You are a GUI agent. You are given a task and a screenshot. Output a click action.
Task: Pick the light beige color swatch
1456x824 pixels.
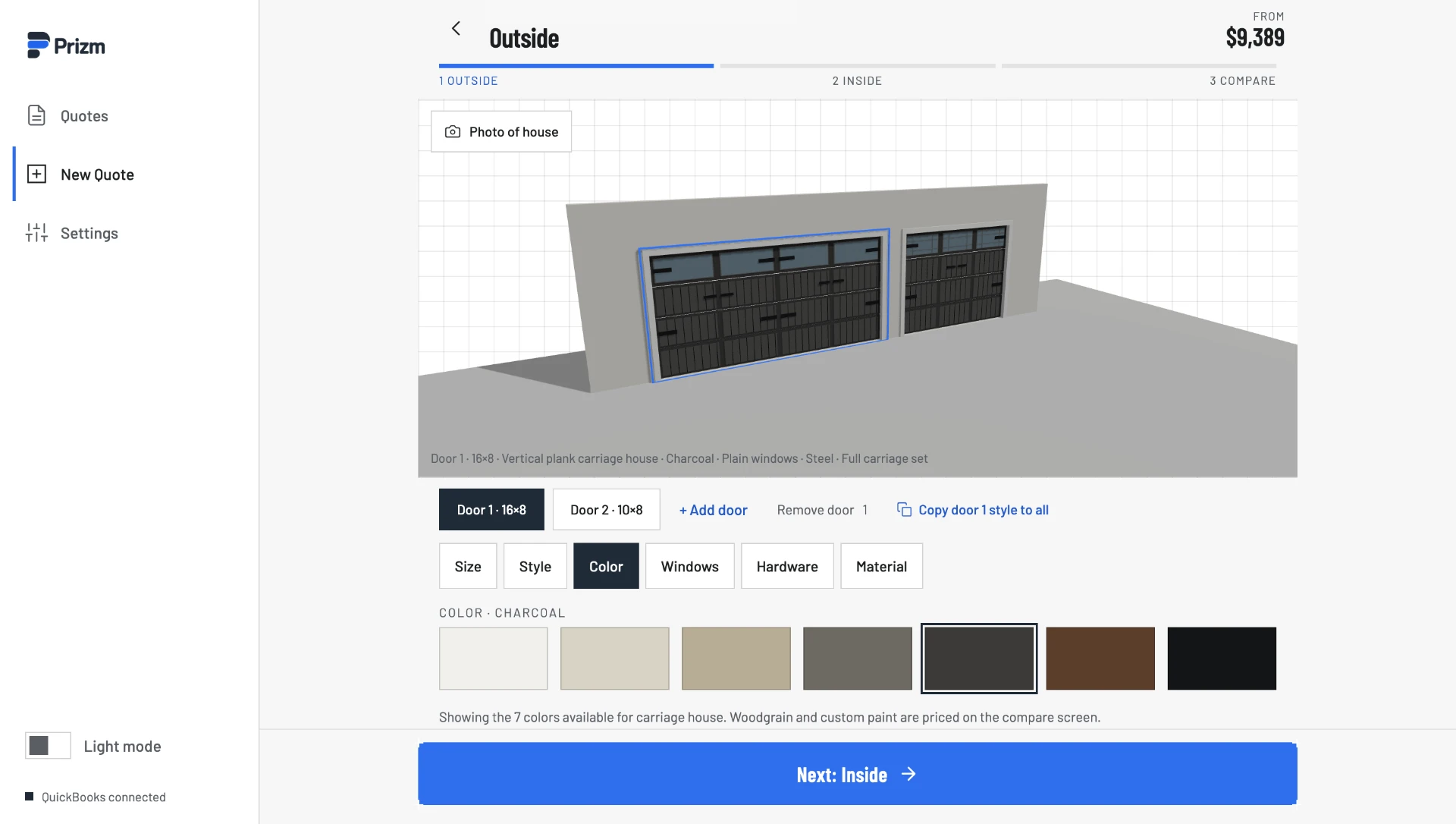[615, 659]
